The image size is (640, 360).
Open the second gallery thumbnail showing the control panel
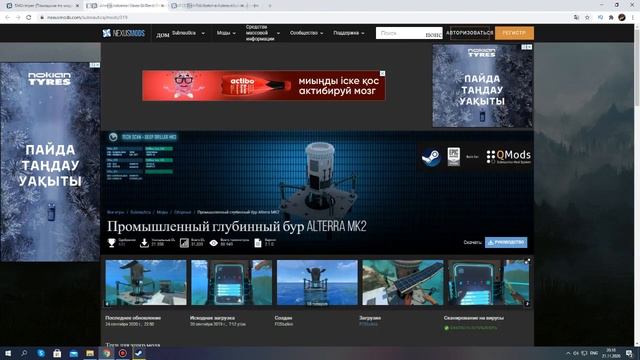coord(231,282)
